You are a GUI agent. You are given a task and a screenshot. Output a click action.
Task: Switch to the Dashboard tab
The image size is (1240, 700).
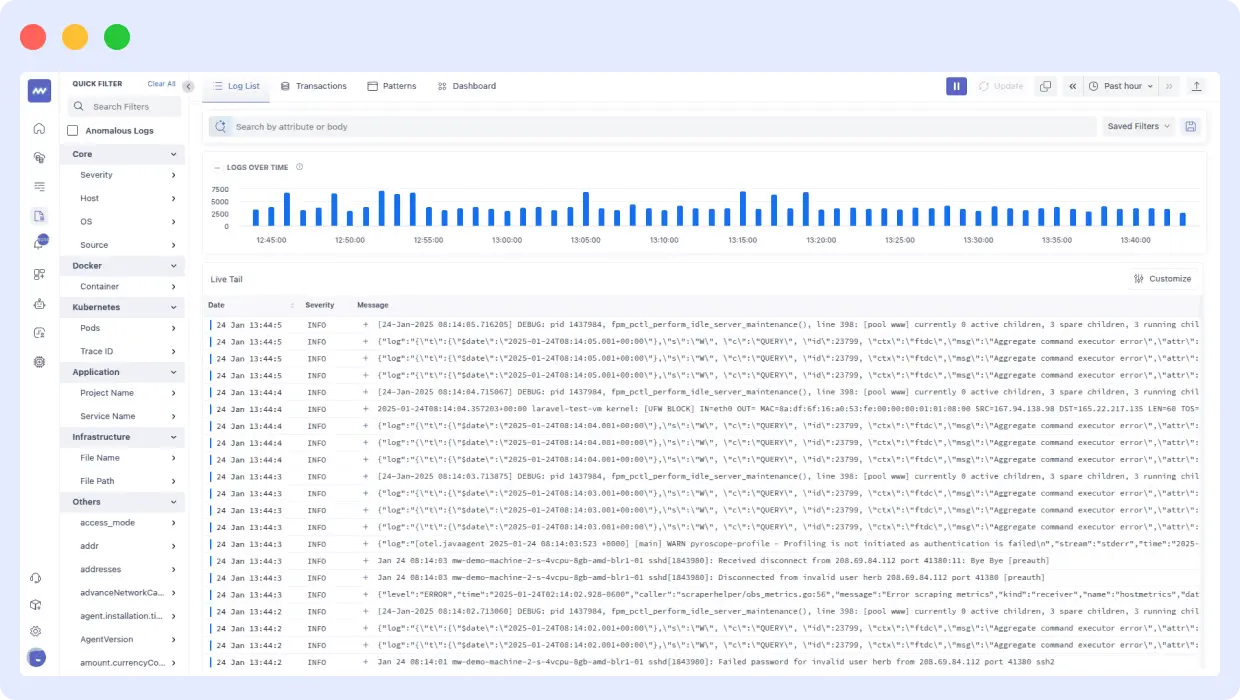pyautogui.click(x=467, y=86)
